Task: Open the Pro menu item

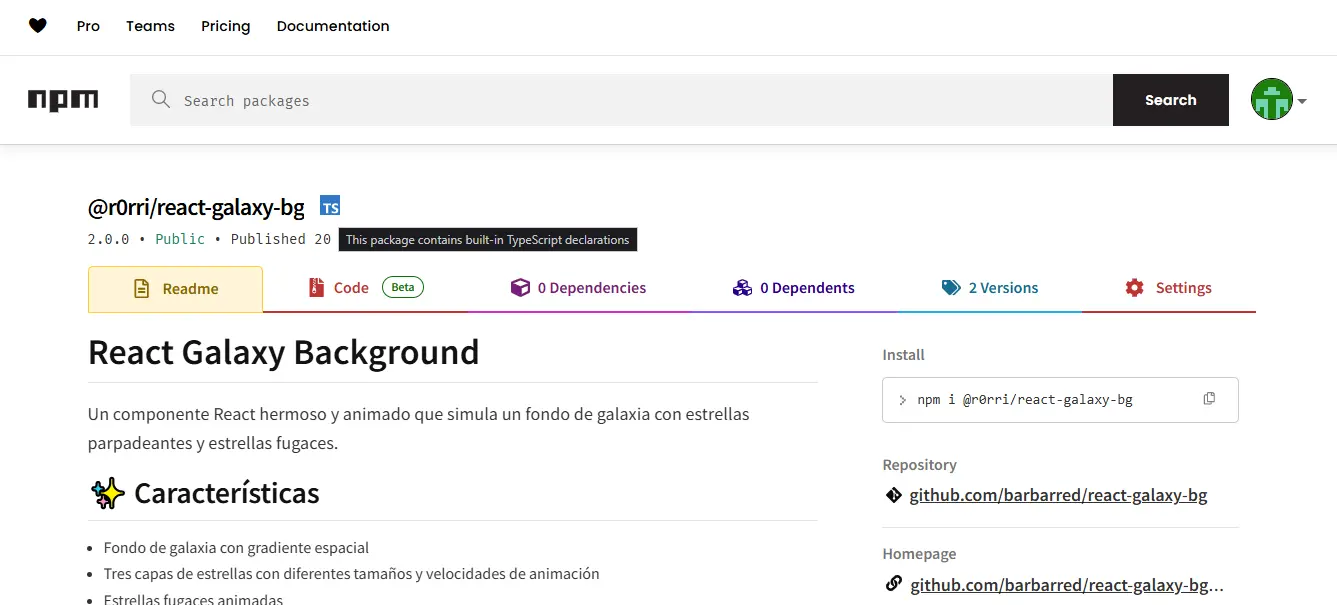Action: click(88, 26)
